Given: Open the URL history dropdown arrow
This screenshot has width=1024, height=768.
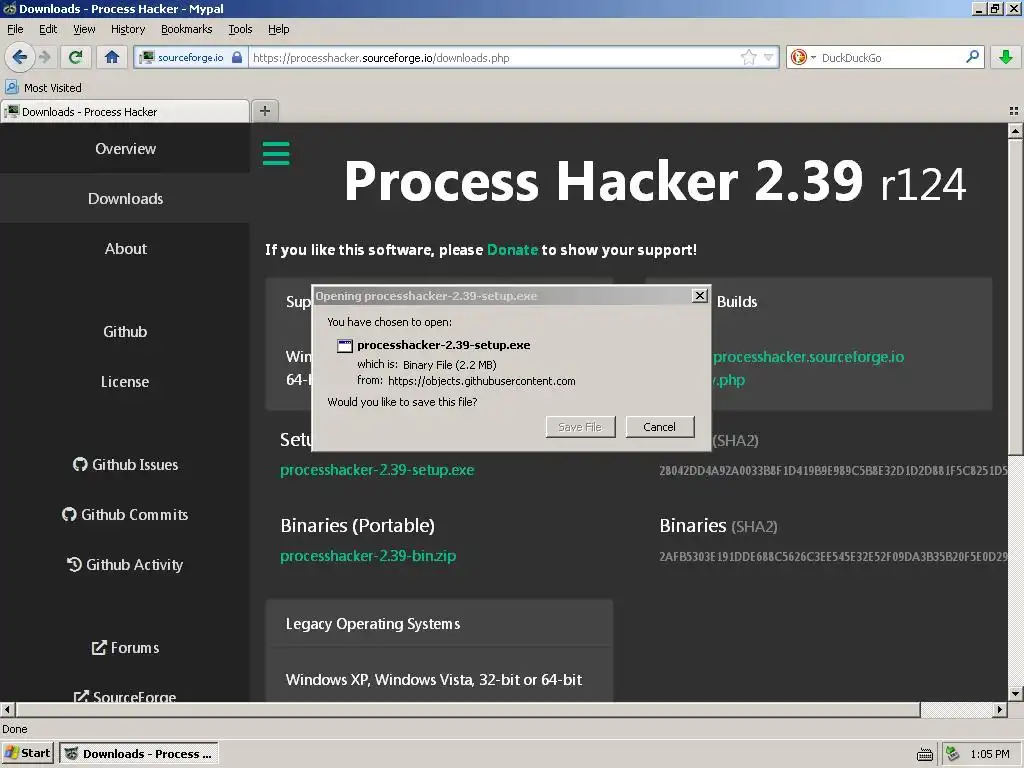Looking at the screenshot, I should [x=769, y=57].
